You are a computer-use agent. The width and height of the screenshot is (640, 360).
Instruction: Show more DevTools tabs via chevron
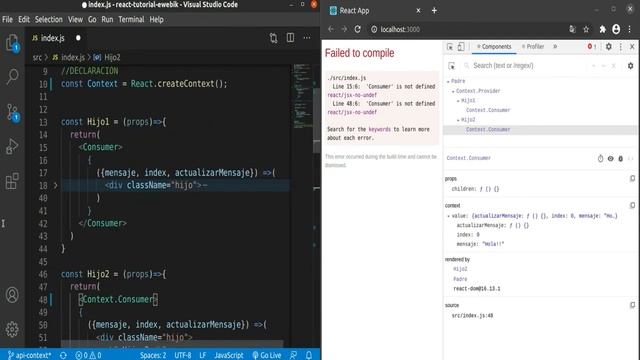pyautogui.click(x=555, y=47)
